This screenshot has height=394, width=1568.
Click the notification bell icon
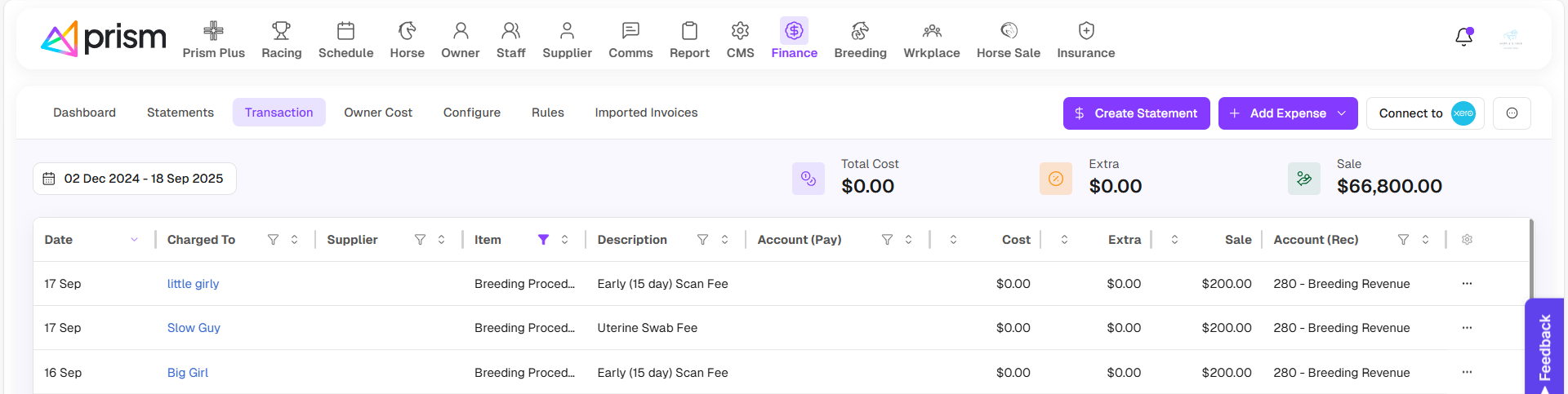click(x=1463, y=38)
